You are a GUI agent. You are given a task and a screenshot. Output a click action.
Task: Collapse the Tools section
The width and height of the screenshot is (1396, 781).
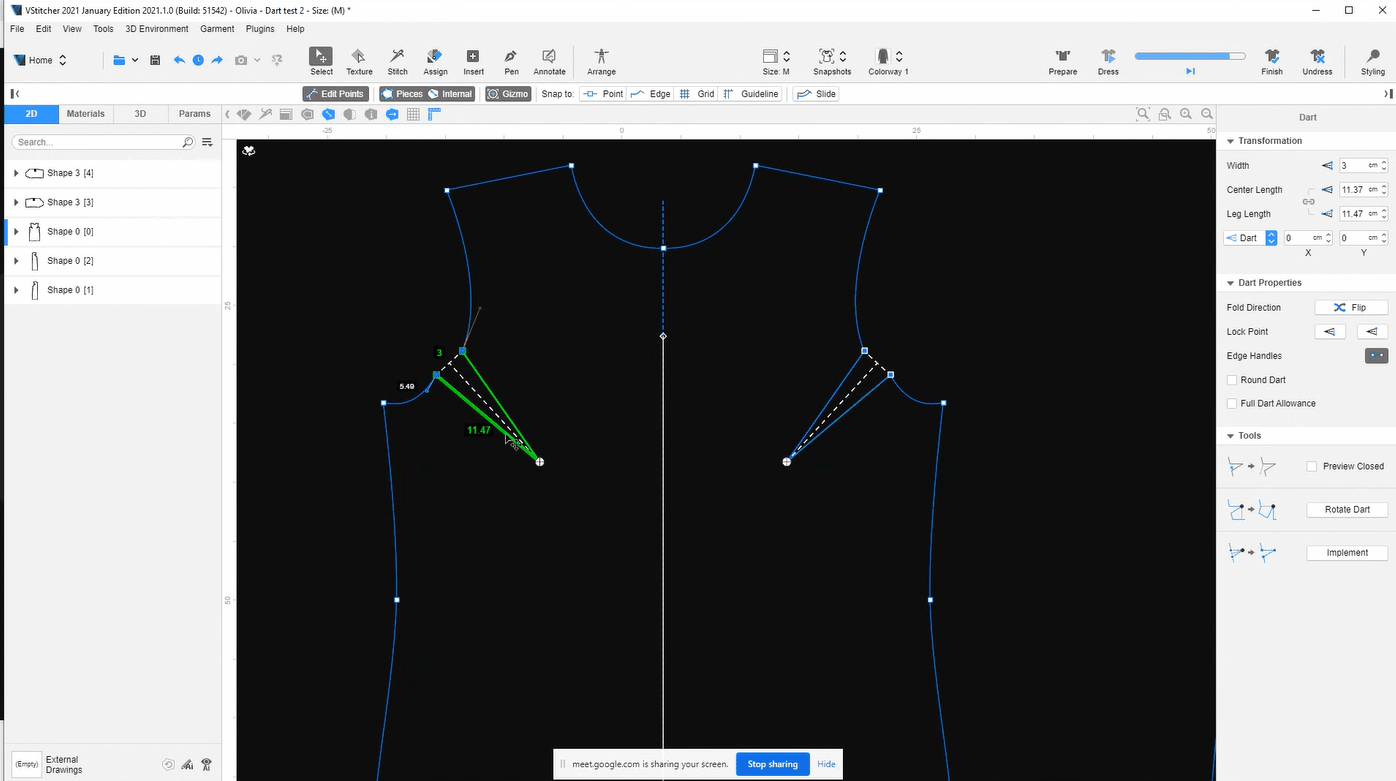coord(1230,436)
